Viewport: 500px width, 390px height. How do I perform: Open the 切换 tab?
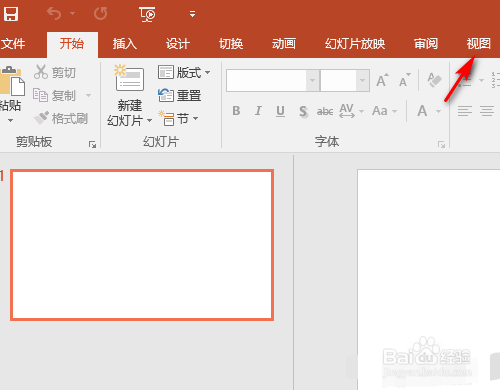point(231,44)
